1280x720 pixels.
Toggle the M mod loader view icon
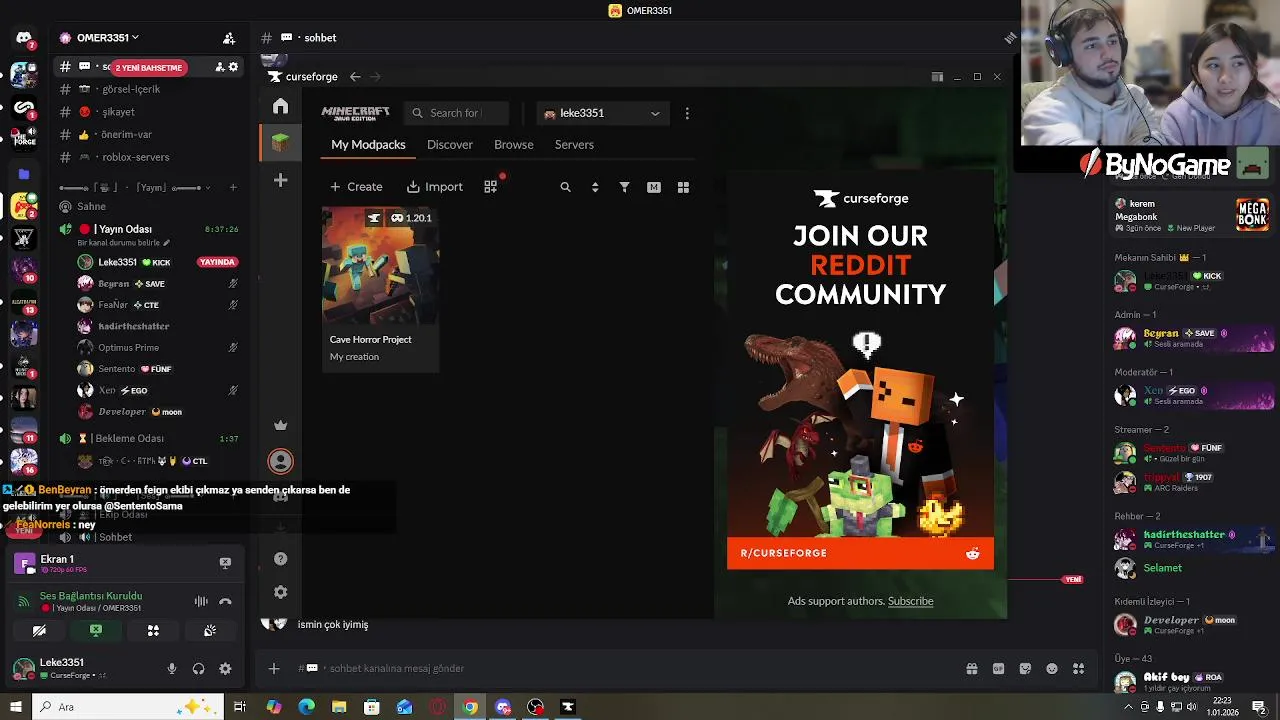click(x=654, y=187)
